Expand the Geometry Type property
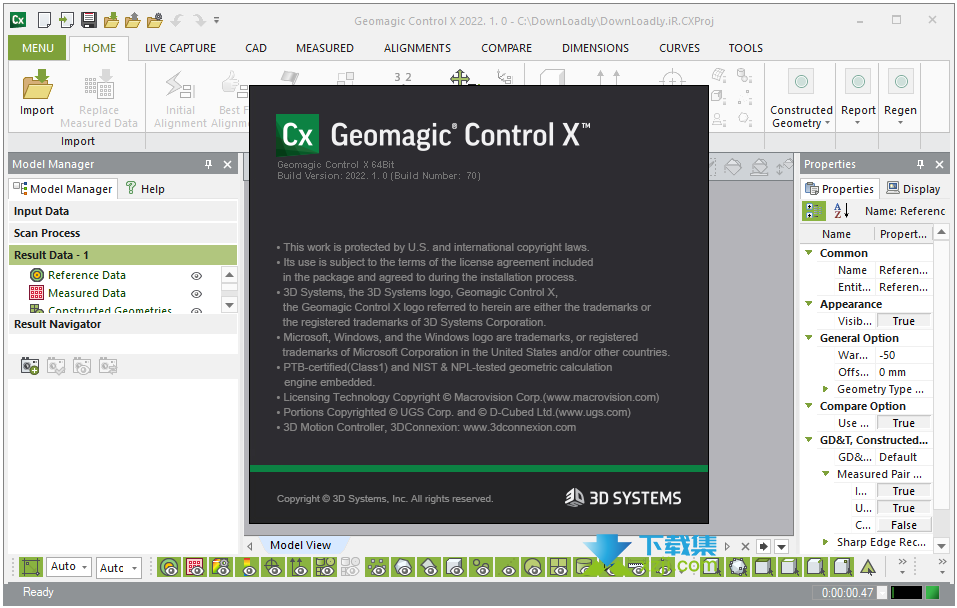 tap(826, 389)
